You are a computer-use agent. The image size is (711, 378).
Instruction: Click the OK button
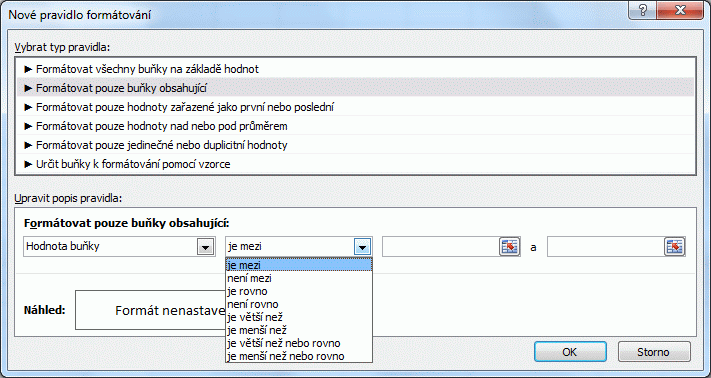[x=570, y=352]
